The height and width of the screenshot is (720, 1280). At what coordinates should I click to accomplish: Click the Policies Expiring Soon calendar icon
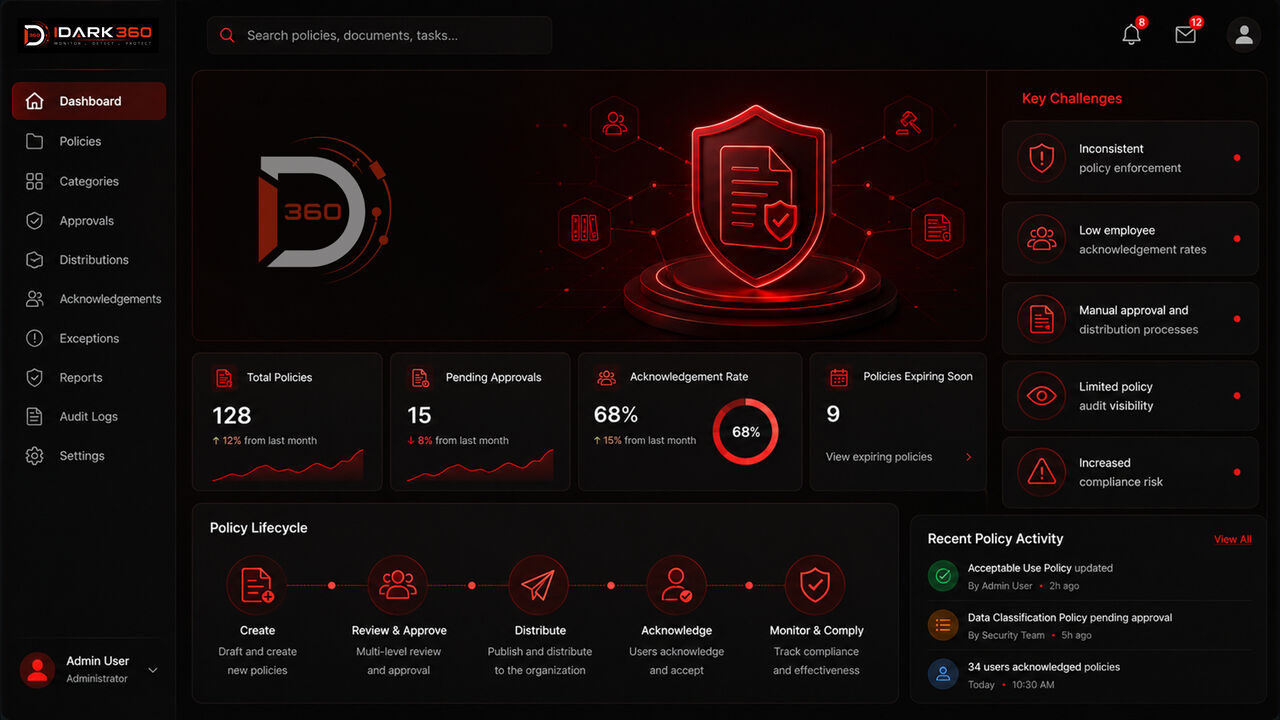click(x=839, y=377)
